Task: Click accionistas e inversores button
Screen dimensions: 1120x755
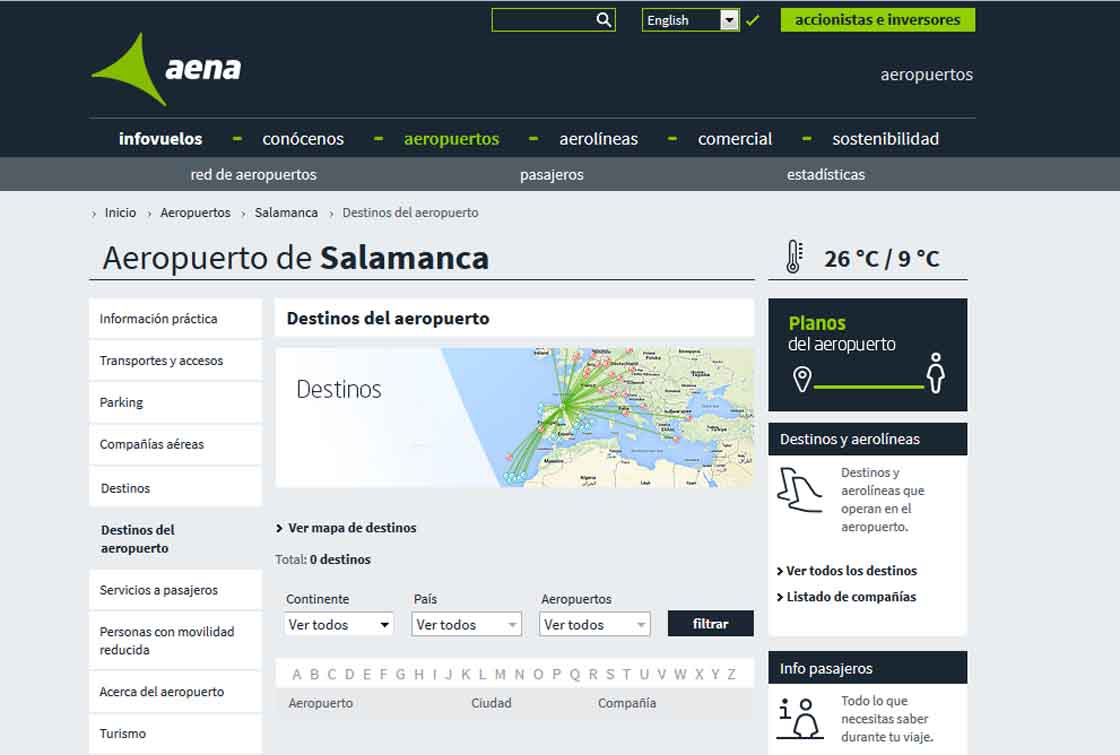Action: 877,20
